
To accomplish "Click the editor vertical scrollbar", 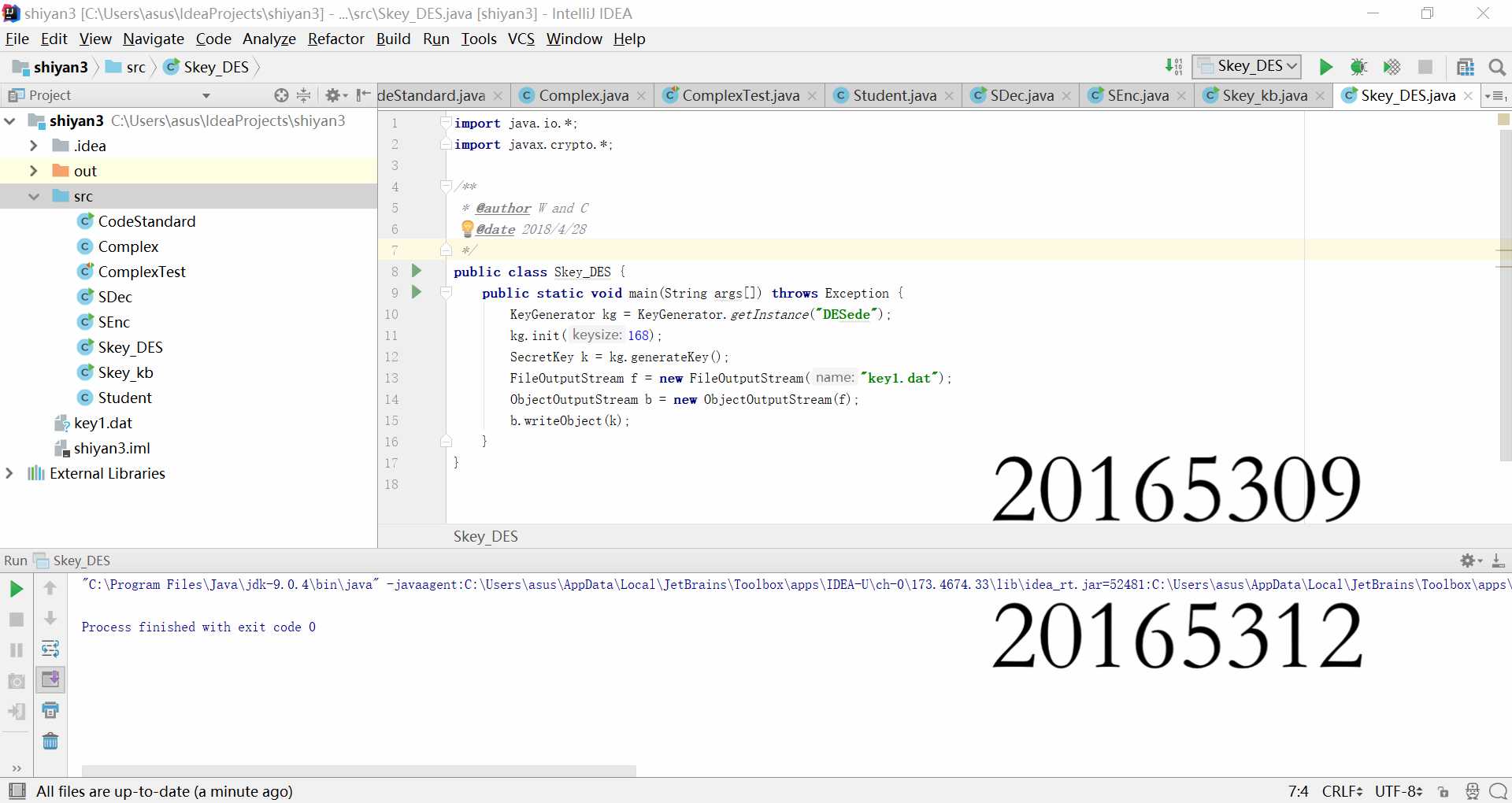I will [1504, 295].
